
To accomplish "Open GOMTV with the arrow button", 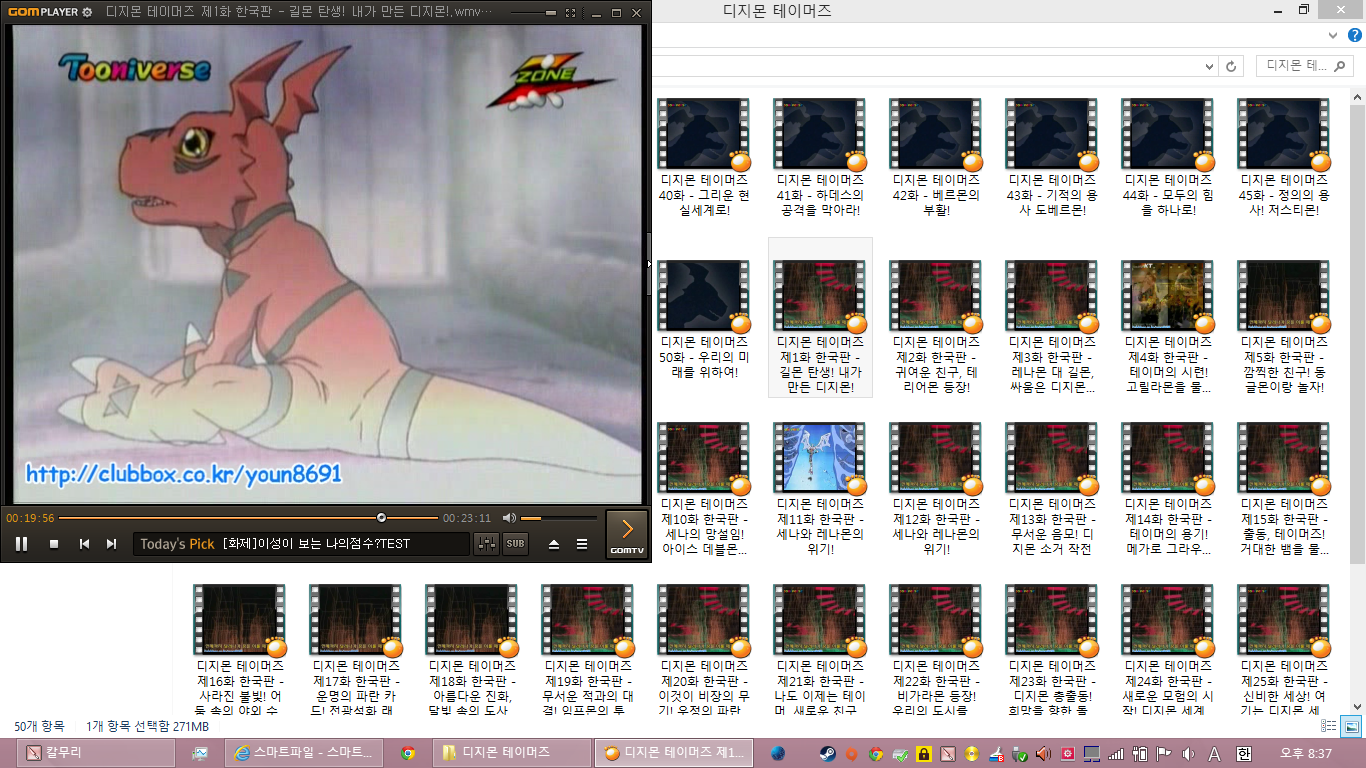I will 627,534.
